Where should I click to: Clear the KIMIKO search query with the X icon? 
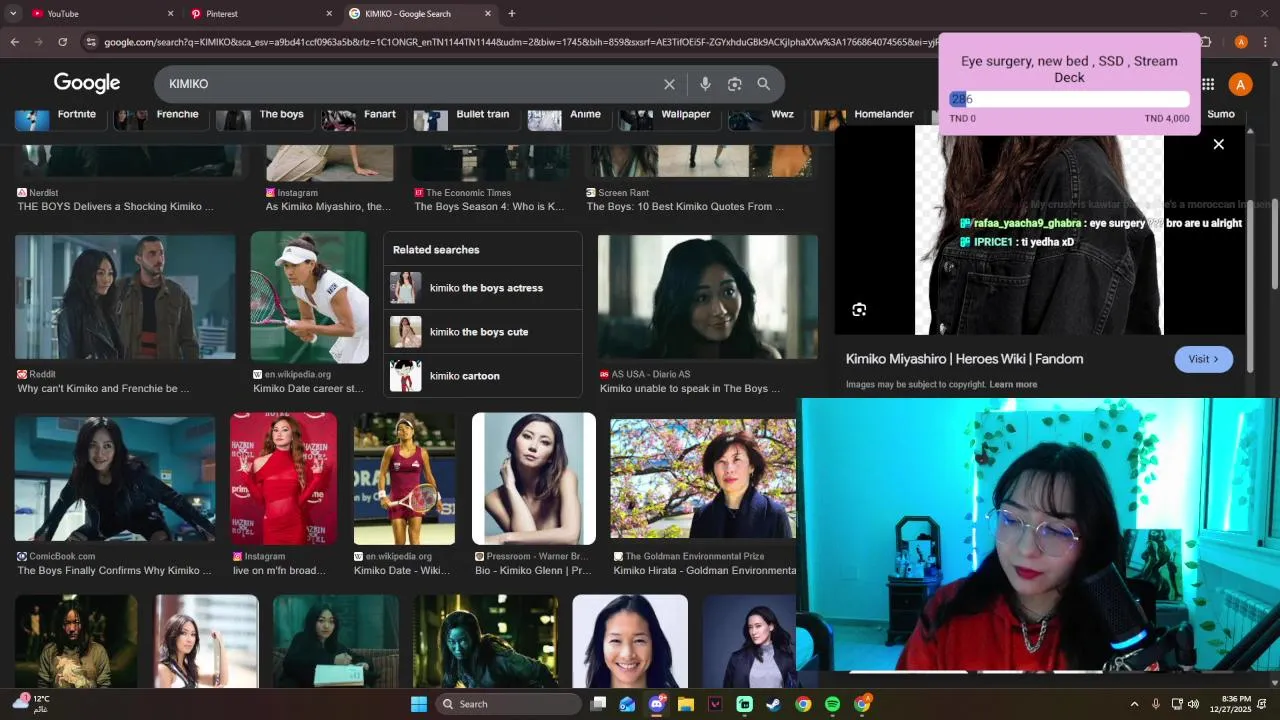pos(669,84)
